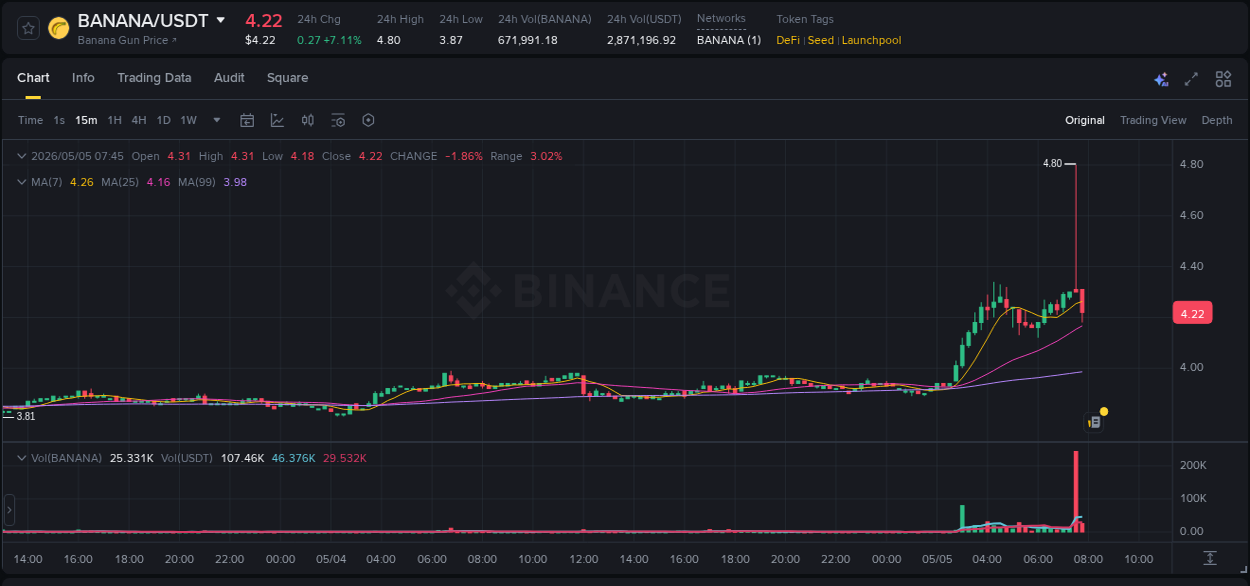The image size is (1250, 586).
Task: Click the Networks label in the header
Action: point(721,18)
